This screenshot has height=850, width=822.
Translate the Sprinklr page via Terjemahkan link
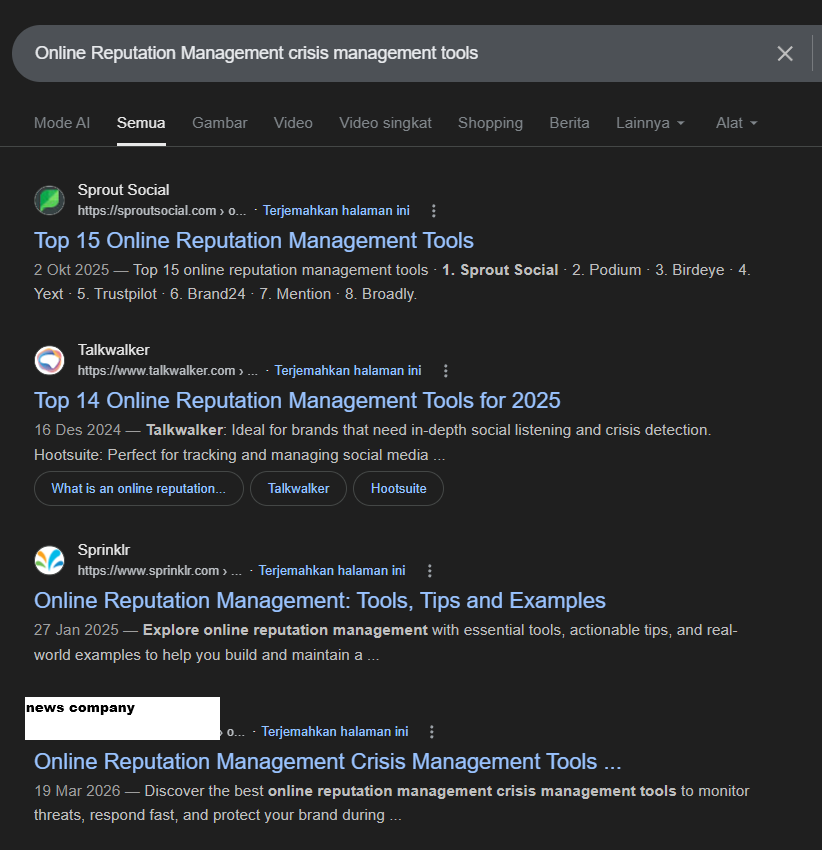pyautogui.click(x=332, y=571)
